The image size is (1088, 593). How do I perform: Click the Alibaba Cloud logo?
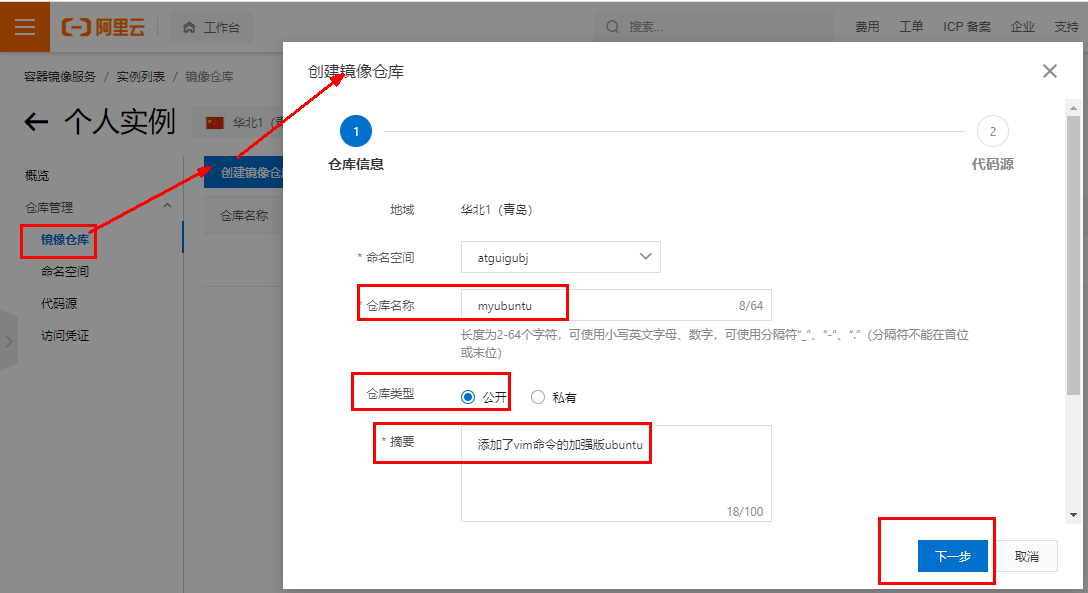103,27
